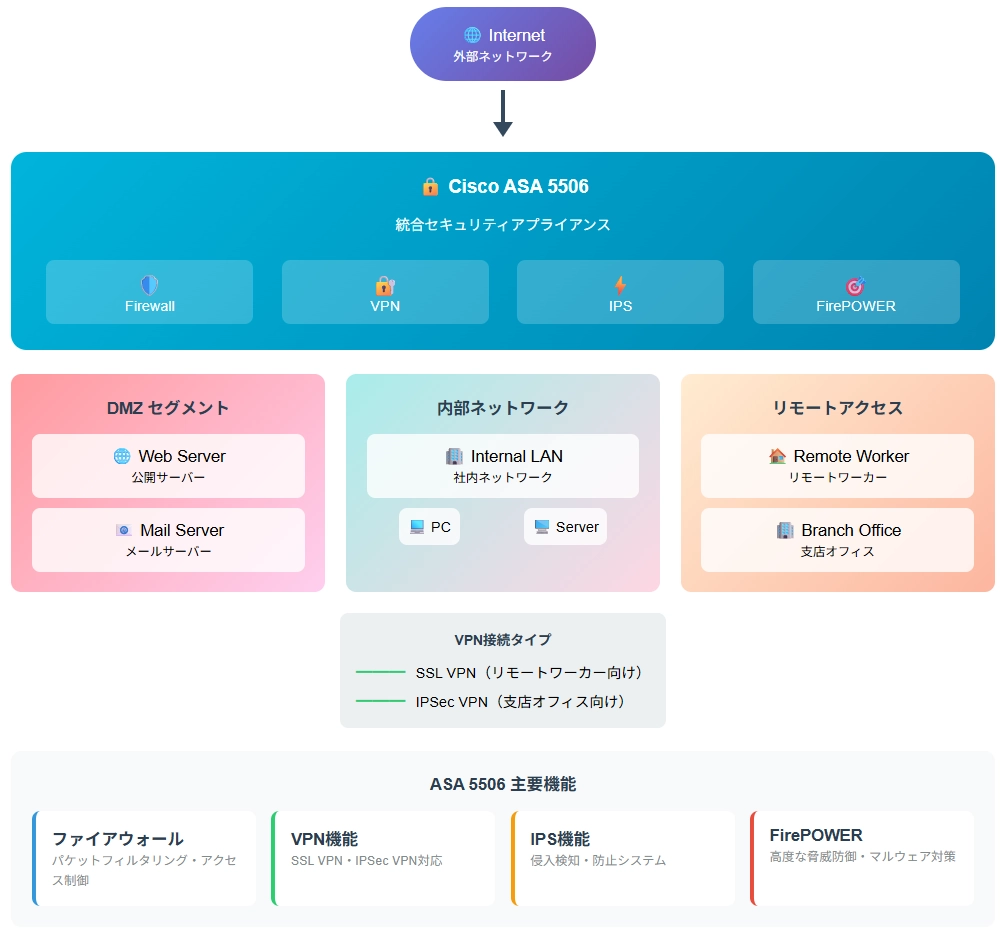Viewport: 1005px width, 936px height.
Task: Click the SSL VPN legend entry text
Action: point(529,673)
